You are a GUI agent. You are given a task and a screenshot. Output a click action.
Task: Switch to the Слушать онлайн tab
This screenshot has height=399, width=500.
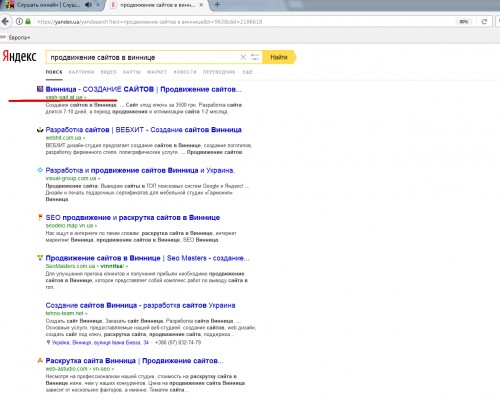[x=48, y=5]
